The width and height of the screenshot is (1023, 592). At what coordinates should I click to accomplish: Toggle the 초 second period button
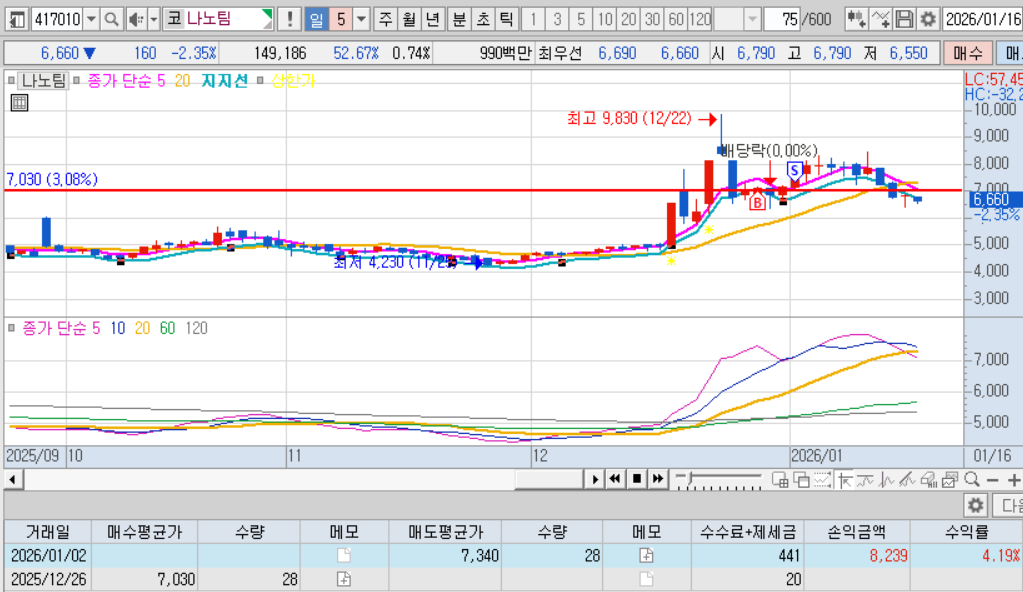pos(483,20)
